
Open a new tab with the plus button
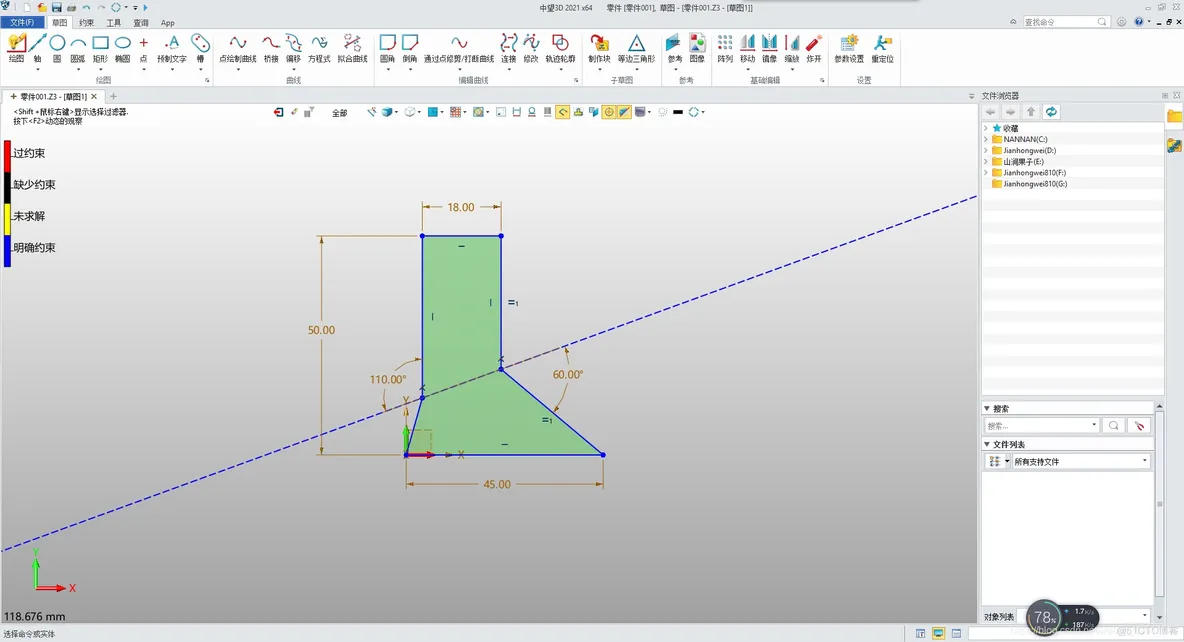tap(113, 97)
